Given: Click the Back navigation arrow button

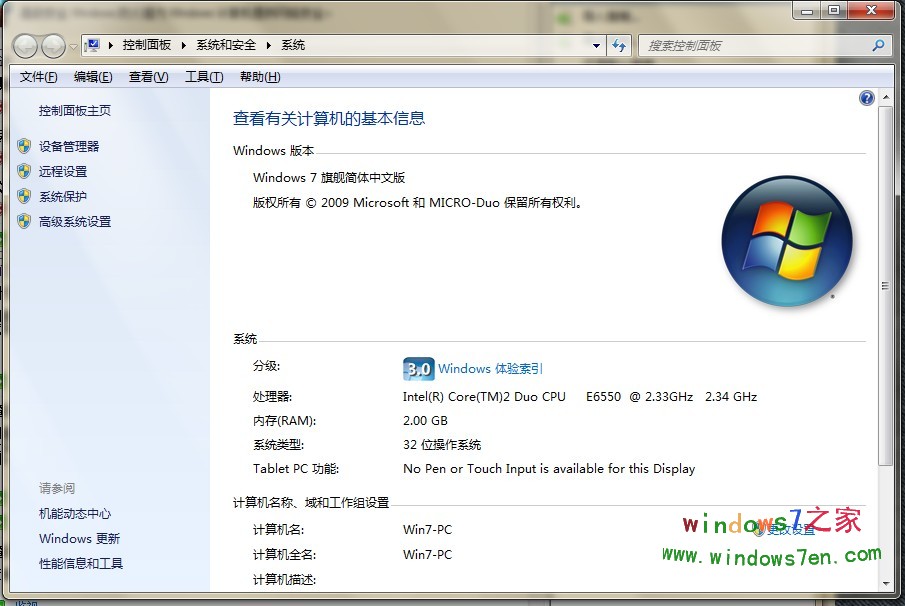Looking at the screenshot, I should coord(25,46).
